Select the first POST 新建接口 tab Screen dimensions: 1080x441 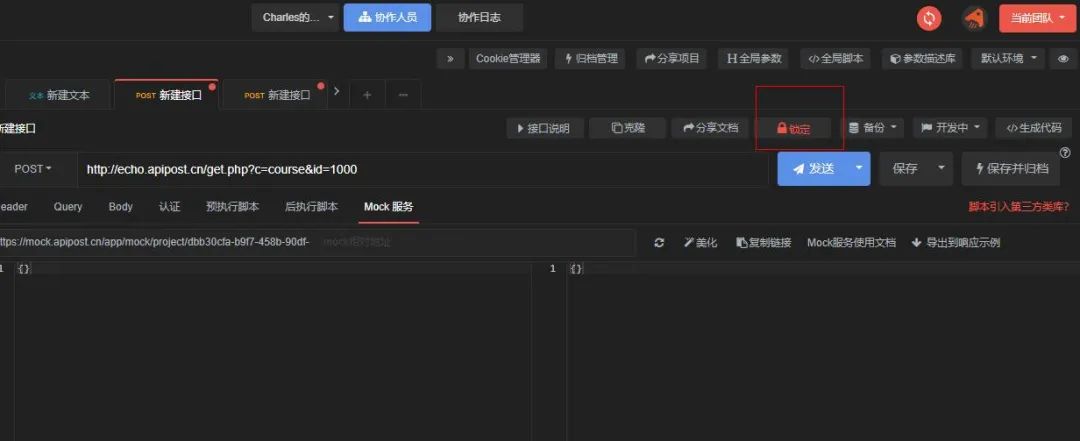click(167, 95)
